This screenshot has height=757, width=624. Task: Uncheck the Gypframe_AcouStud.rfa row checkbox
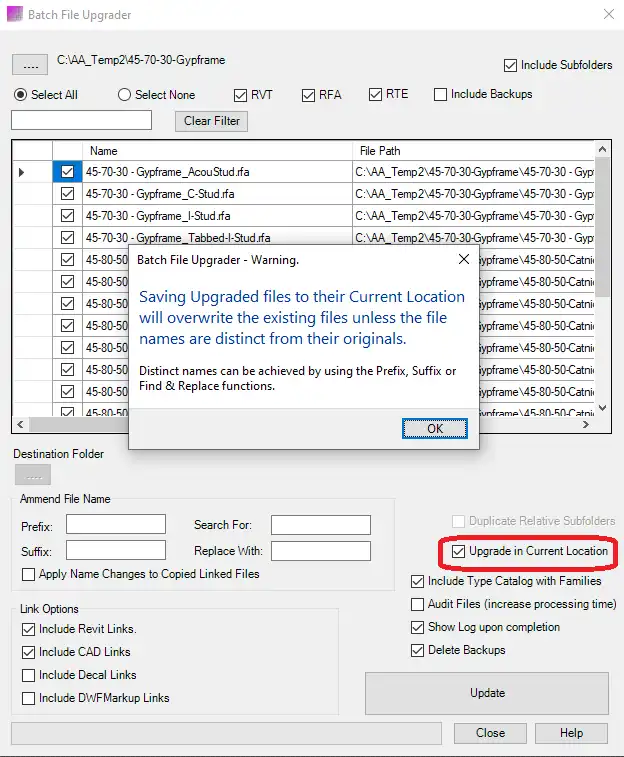coord(67,172)
